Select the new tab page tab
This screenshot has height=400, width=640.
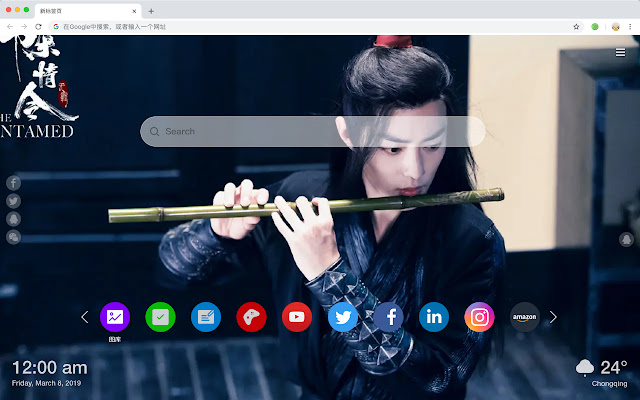[88, 11]
